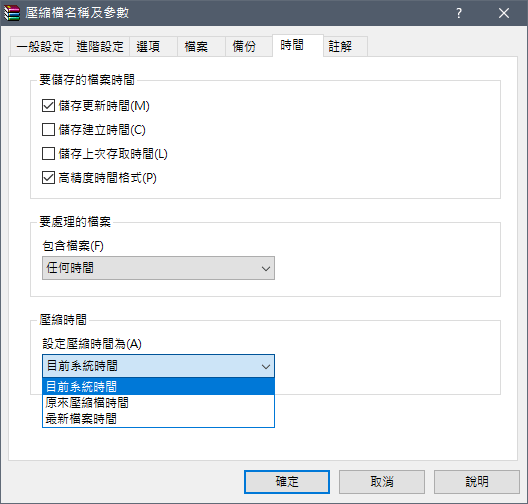
Task: Open the 備份 tab
Action: coord(249,46)
